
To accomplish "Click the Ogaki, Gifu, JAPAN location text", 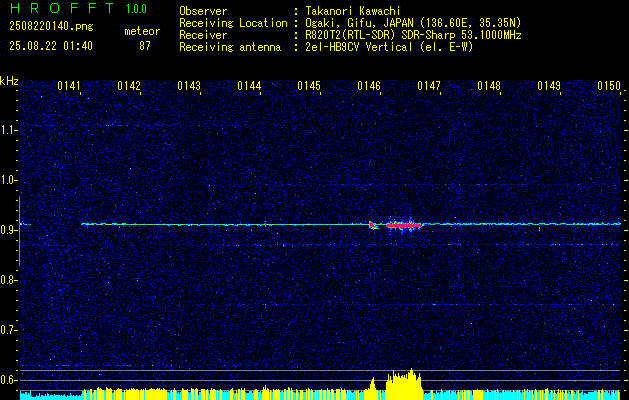I will point(413,23).
